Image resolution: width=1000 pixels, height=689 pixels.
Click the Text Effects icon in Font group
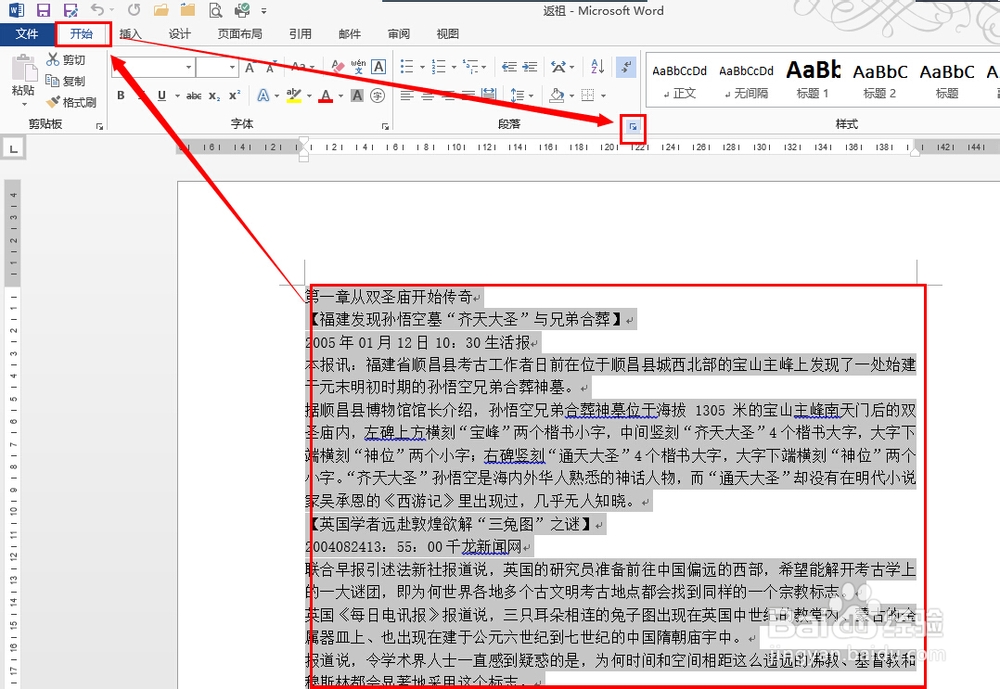262,95
